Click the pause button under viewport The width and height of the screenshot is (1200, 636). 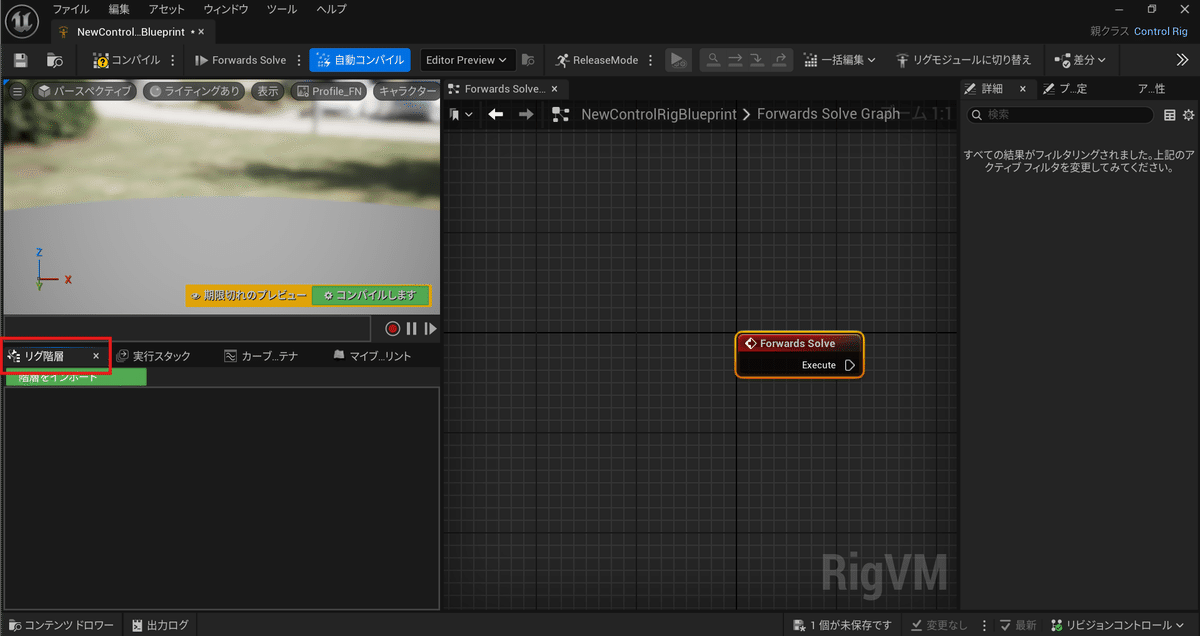(x=411, y=328)
